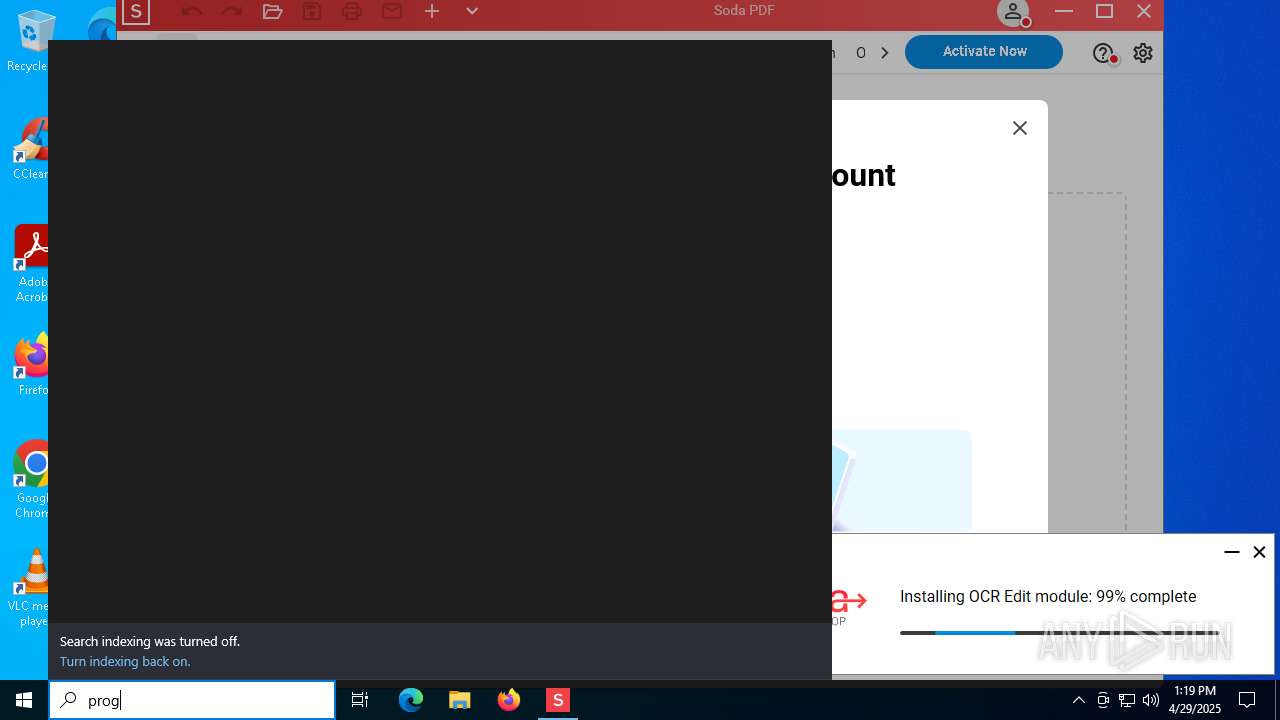Viewport: 1280px width, 720px height.
Task: Select the Google Chrome desktop shortcut
Action: tap(30, 480)
